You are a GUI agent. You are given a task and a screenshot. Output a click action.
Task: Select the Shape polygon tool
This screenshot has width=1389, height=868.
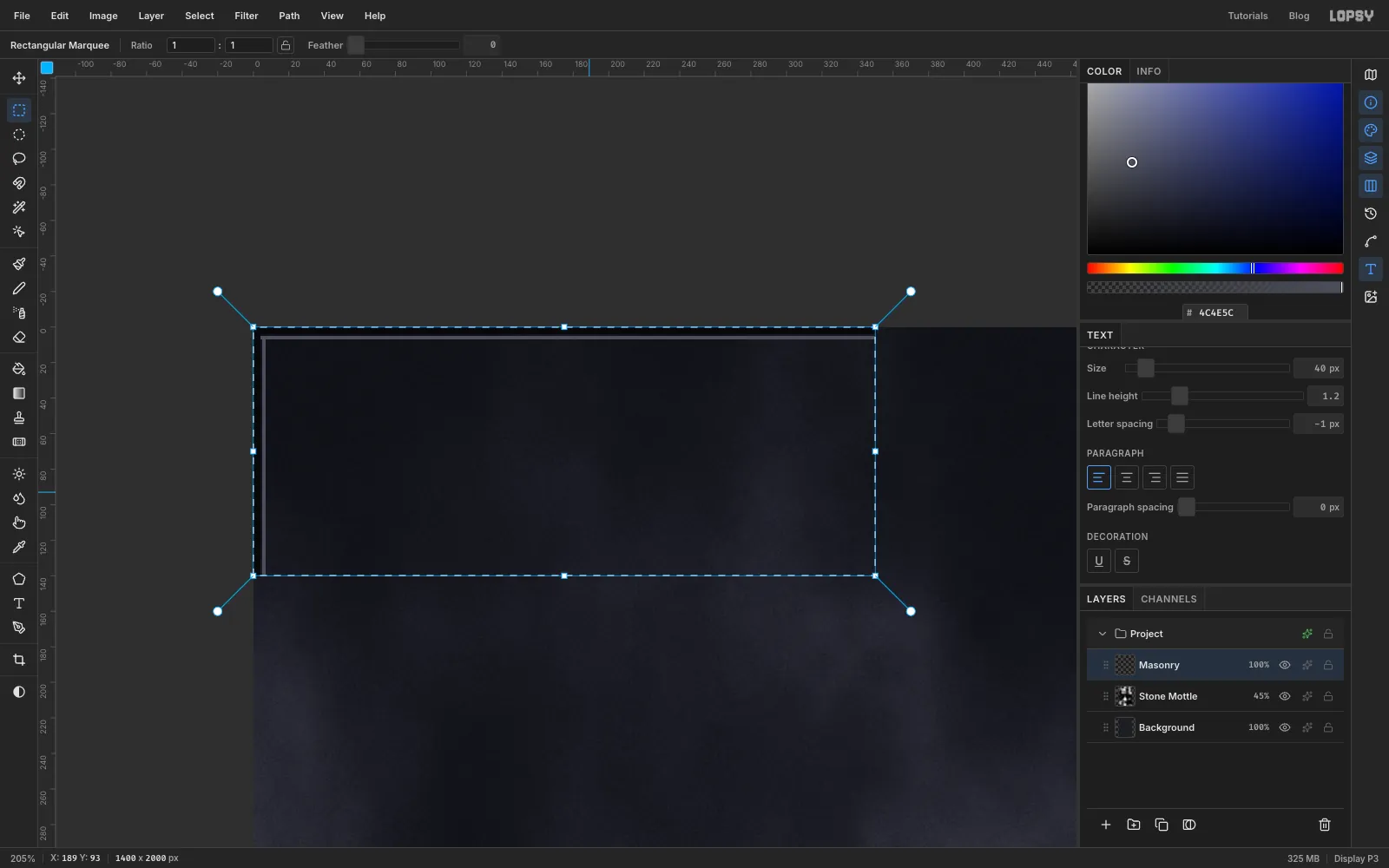tap(19, 579)
